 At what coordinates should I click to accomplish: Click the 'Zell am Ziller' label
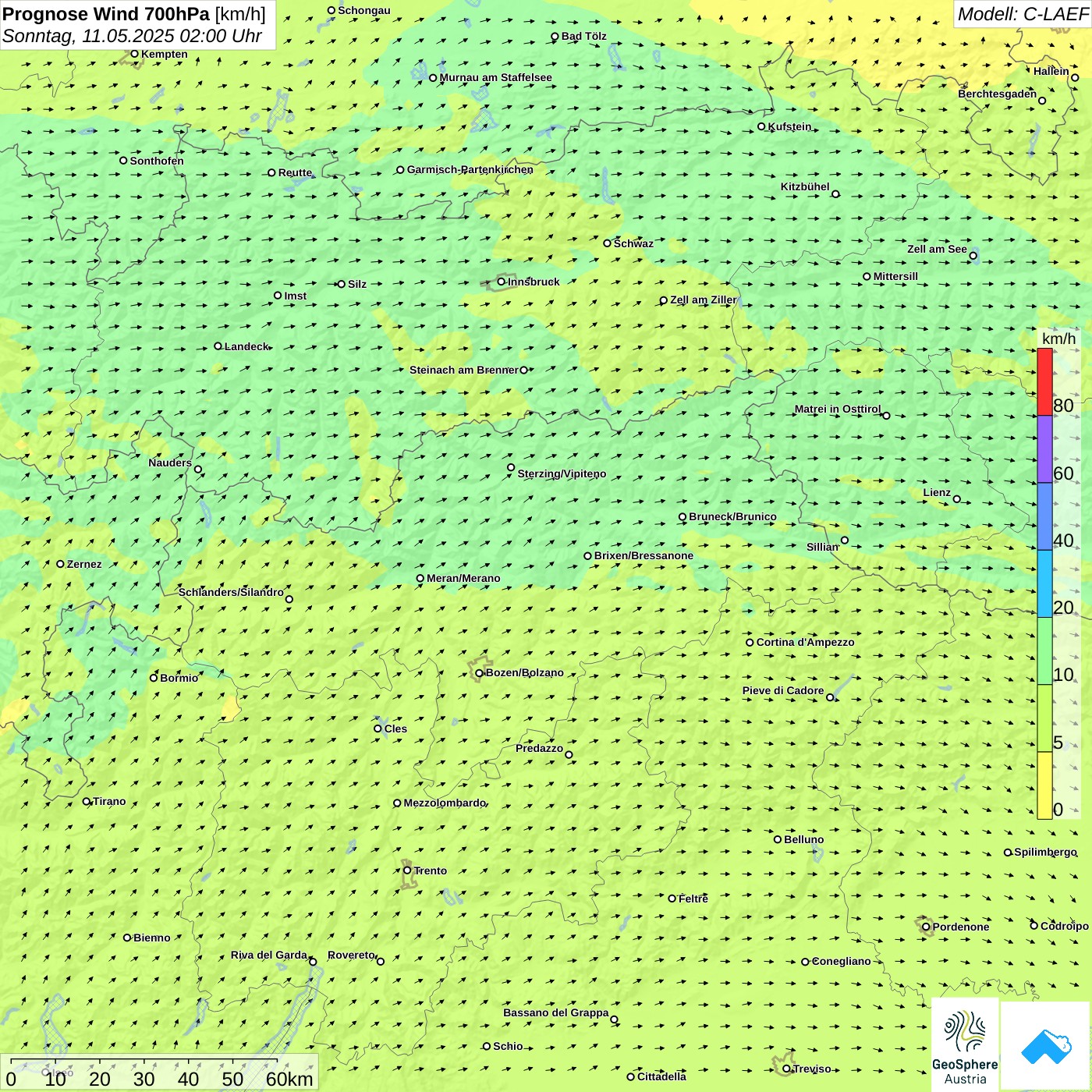703,300
